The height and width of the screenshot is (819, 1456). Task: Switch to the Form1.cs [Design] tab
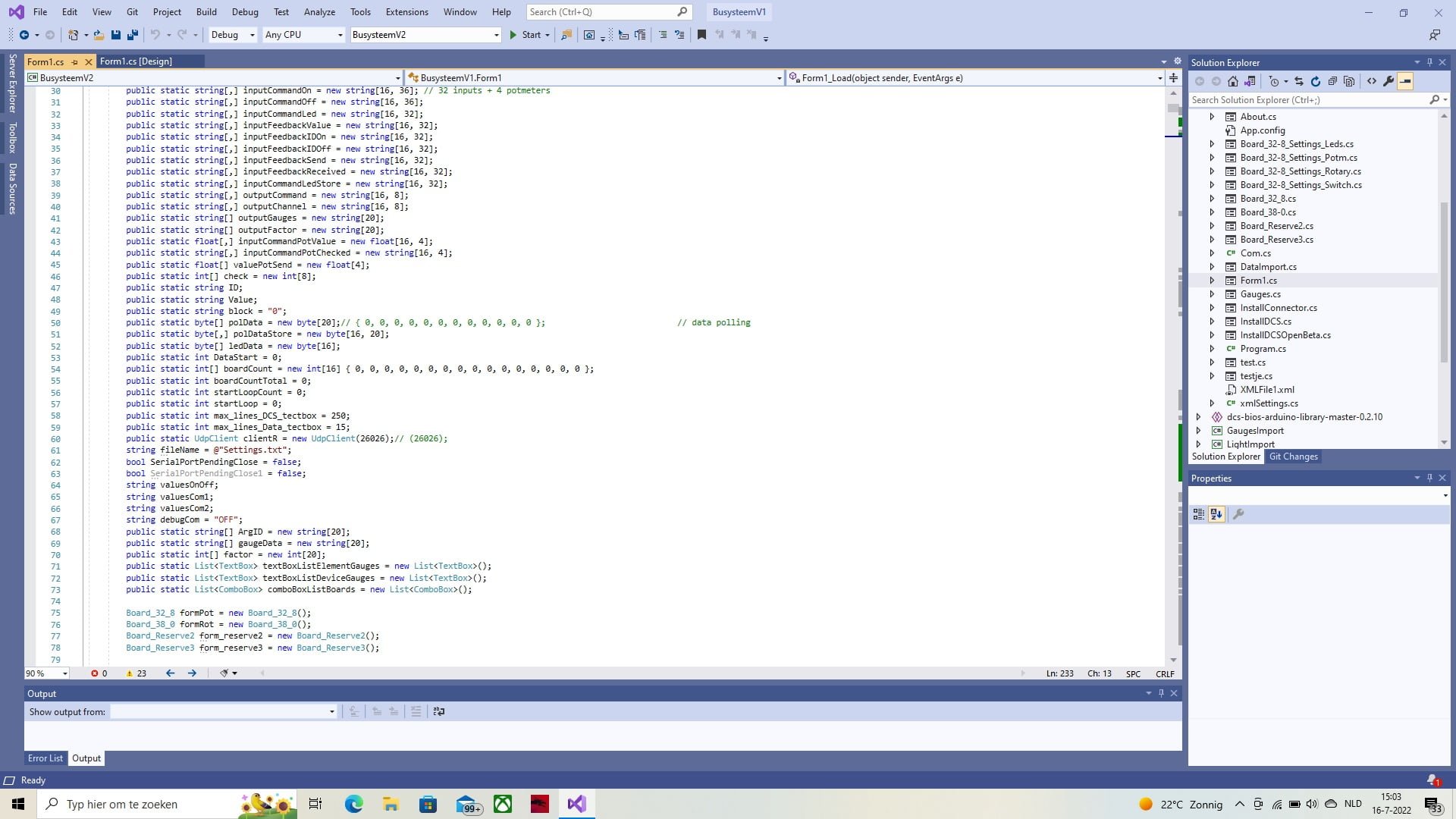coord(136,61)
